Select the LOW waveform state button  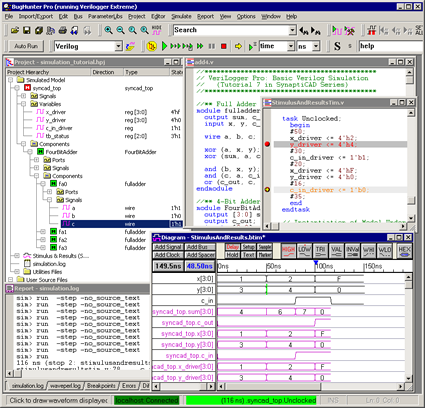point(304,251)
